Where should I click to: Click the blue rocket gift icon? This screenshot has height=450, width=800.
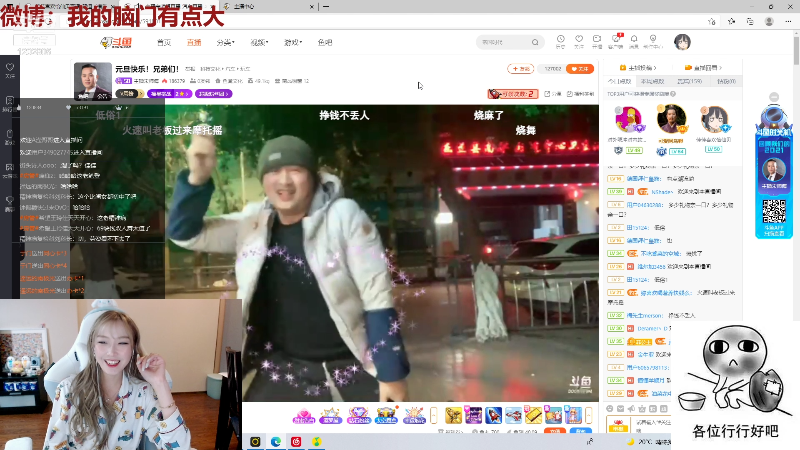(493, 415)
